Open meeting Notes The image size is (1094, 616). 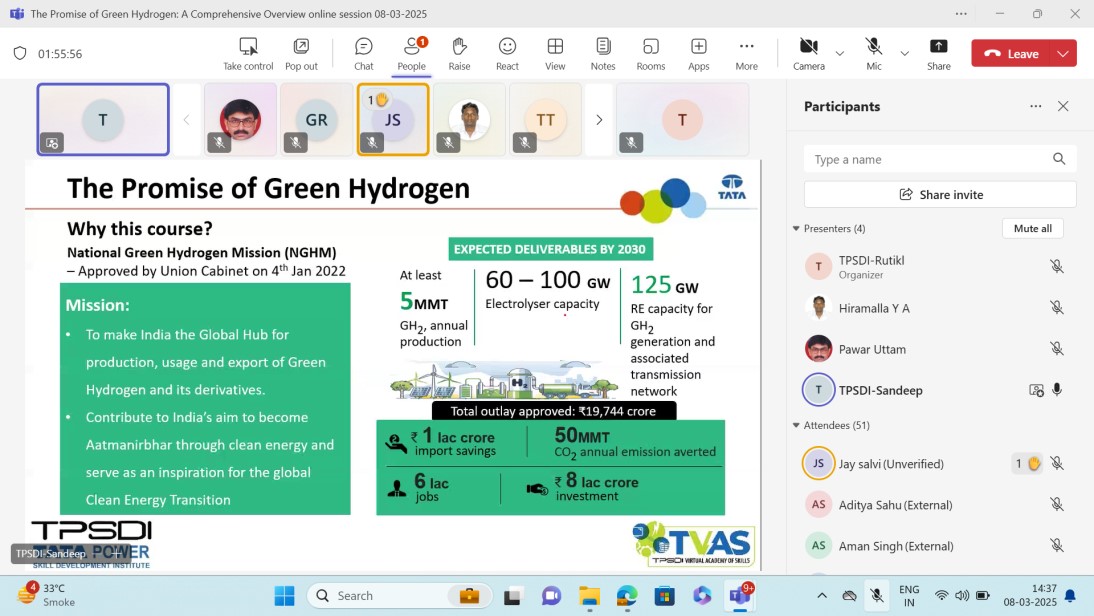603,54
